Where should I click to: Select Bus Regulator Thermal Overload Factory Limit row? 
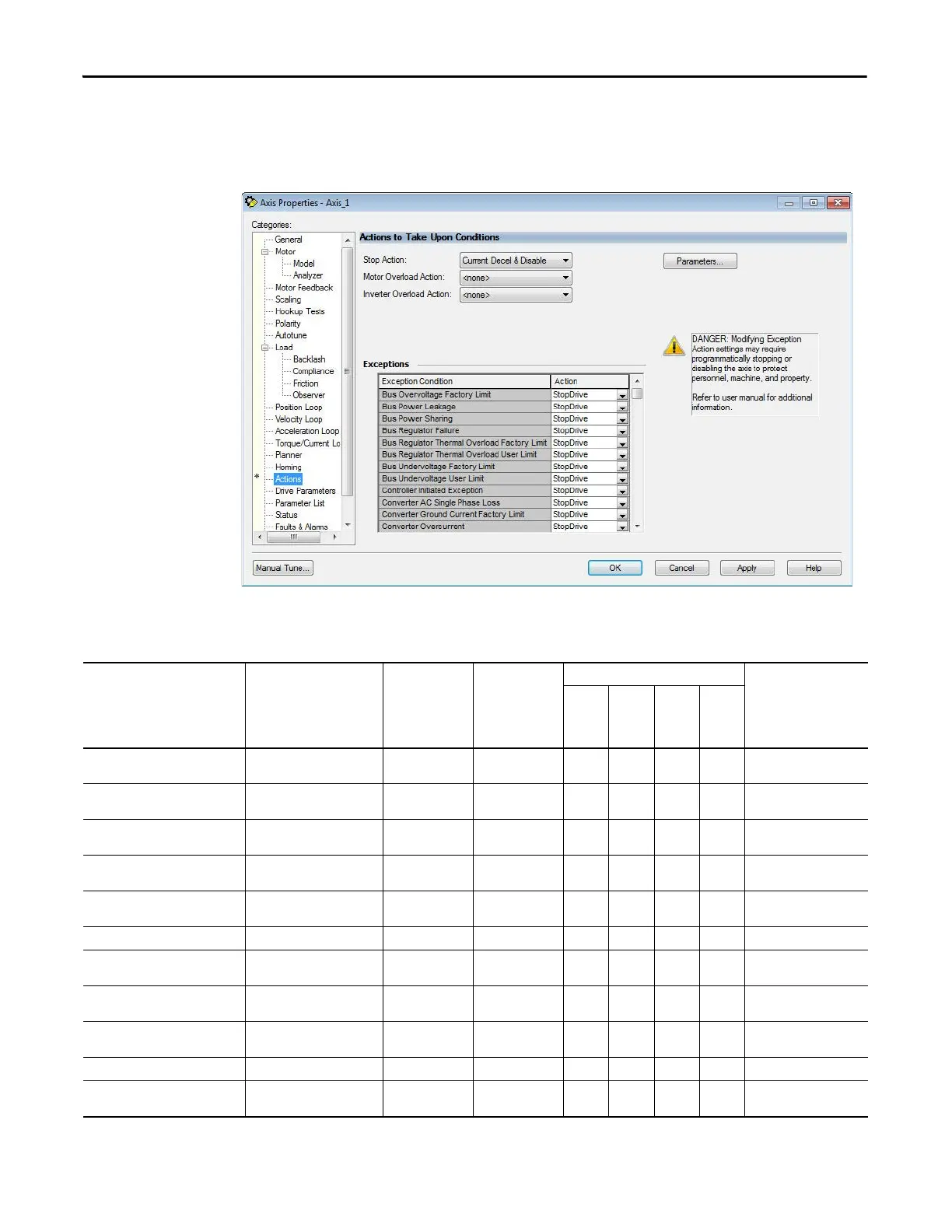coord(464,443)
